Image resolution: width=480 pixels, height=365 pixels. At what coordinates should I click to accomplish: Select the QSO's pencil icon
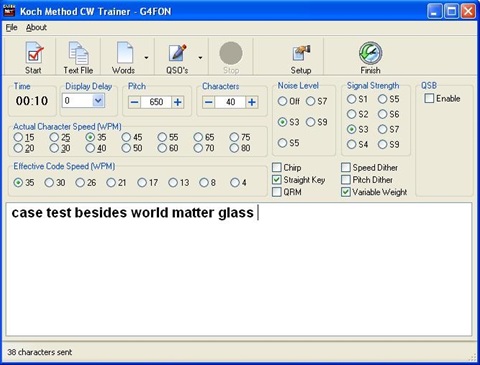[x=177, y=53]
